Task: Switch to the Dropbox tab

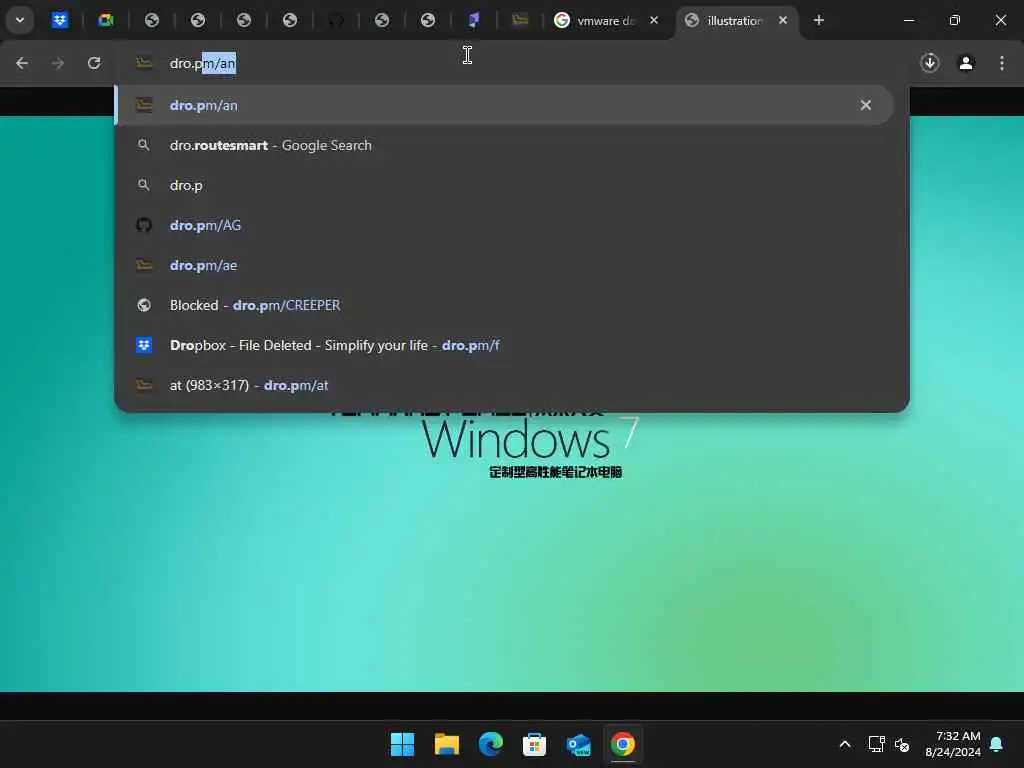Action: point(60,20)
